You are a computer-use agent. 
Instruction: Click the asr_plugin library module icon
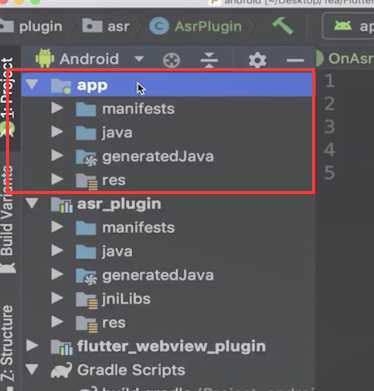pyautogui.click(x=62, y=205)
